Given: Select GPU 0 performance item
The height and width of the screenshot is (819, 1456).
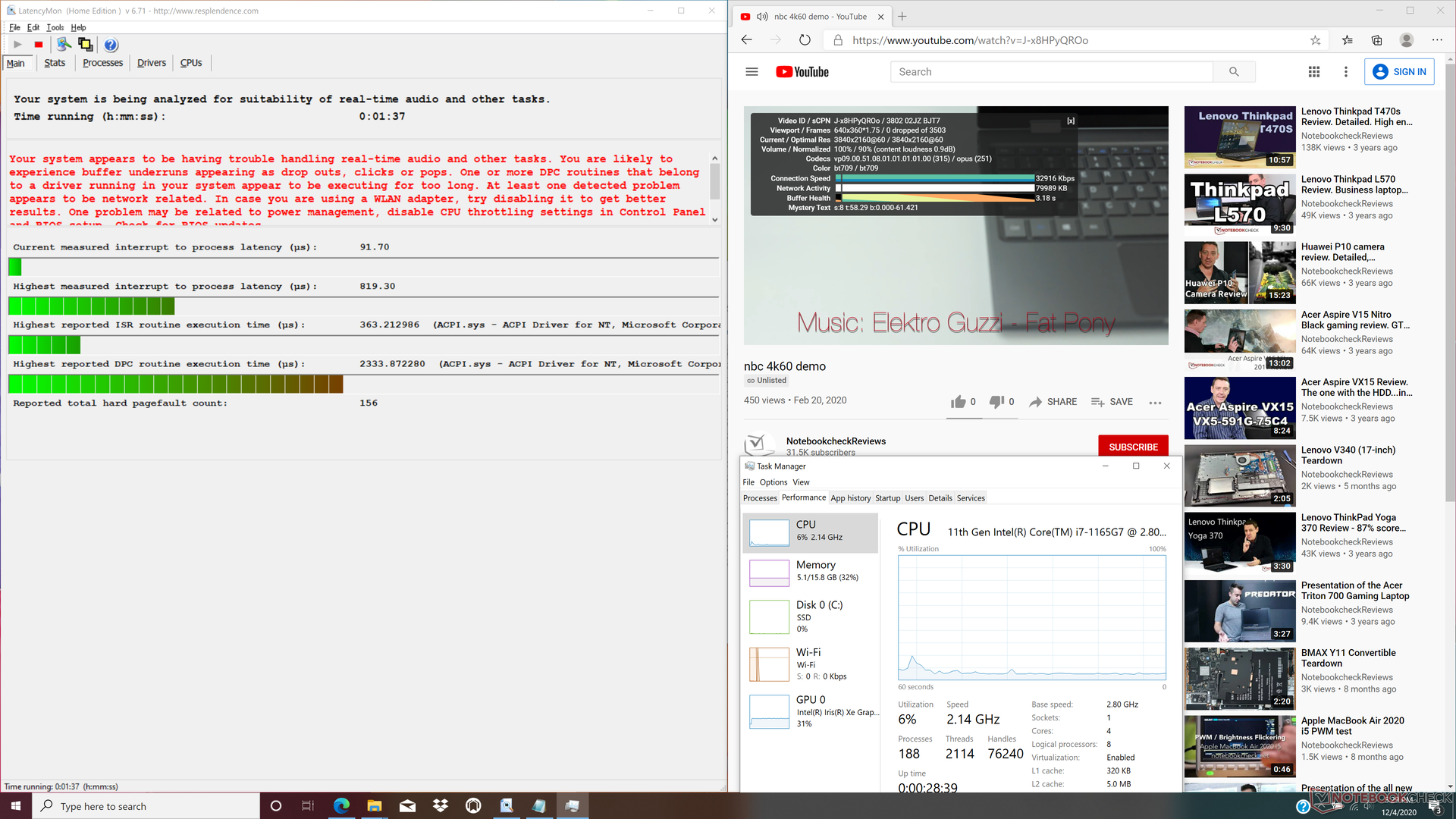Looking at the screenshot, I should pos(811,711).
